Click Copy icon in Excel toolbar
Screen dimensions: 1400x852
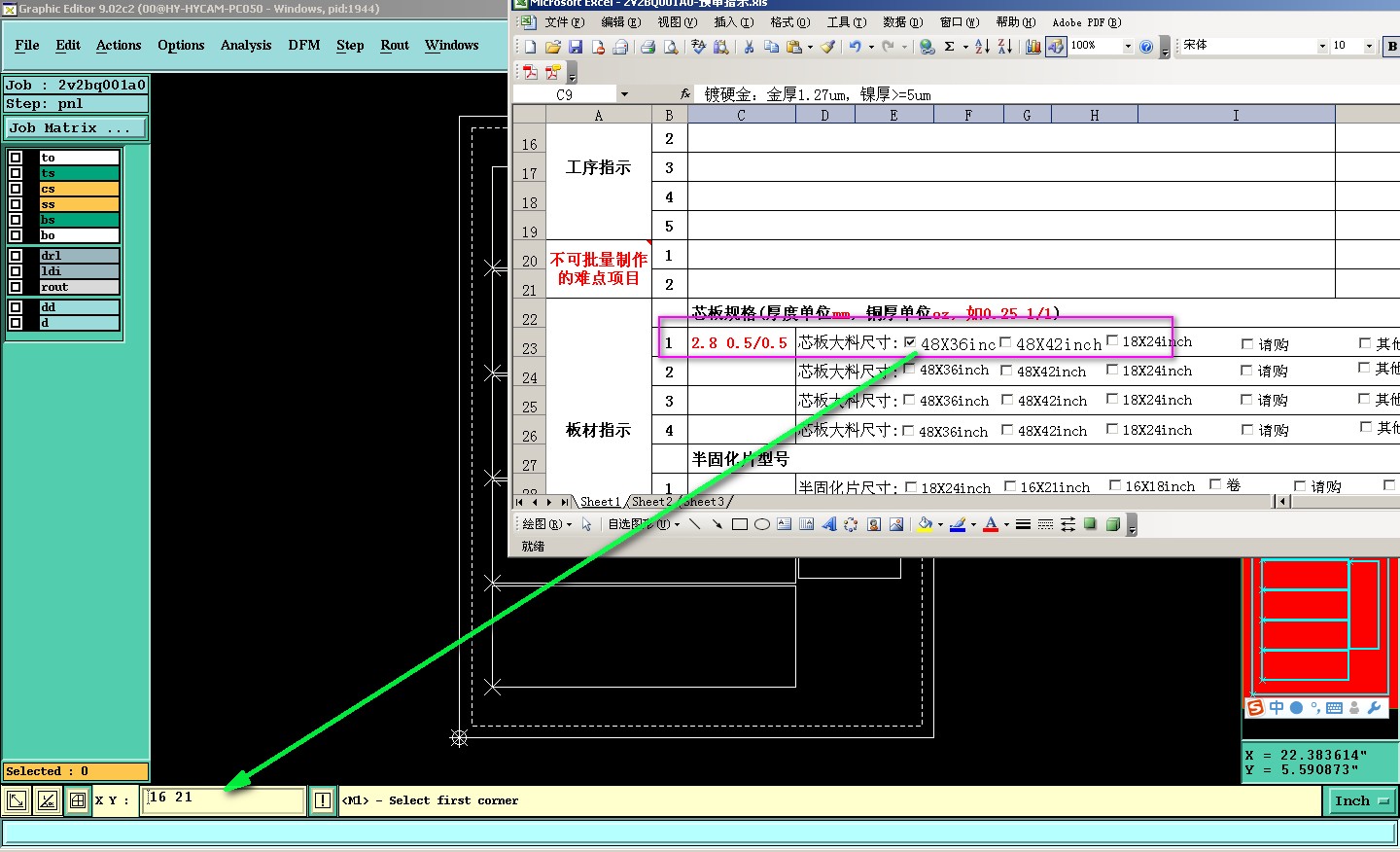[x=771, y=46]
